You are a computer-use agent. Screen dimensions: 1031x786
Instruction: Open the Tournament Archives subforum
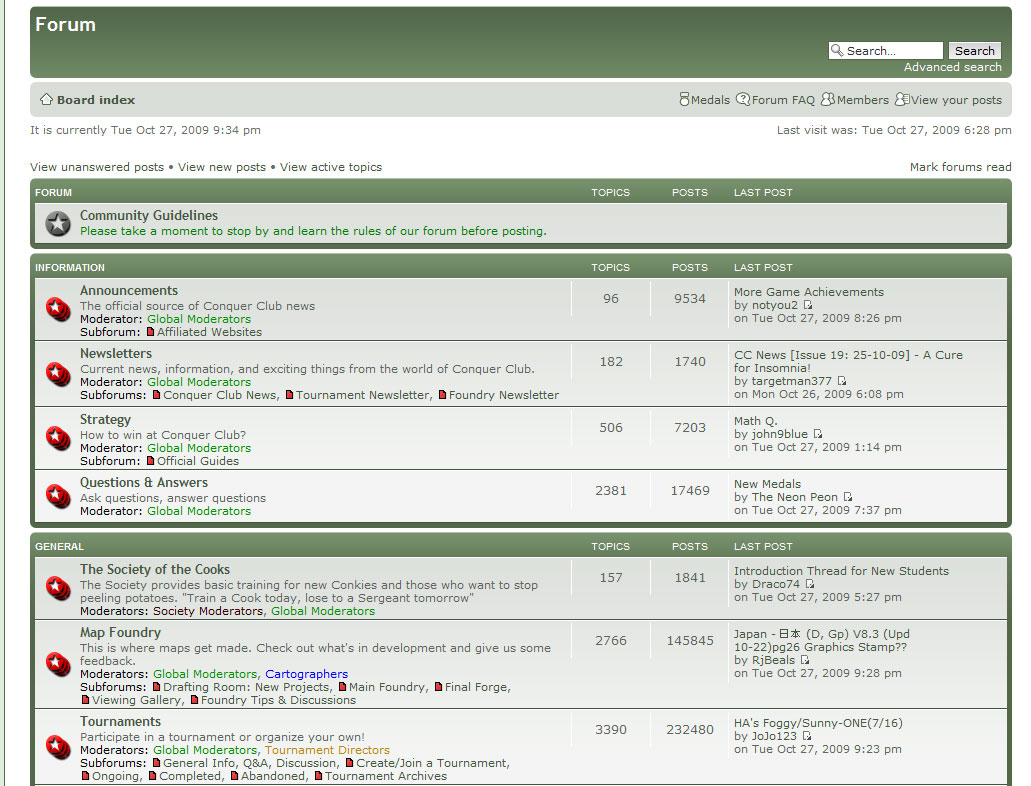tap(385, 776)
